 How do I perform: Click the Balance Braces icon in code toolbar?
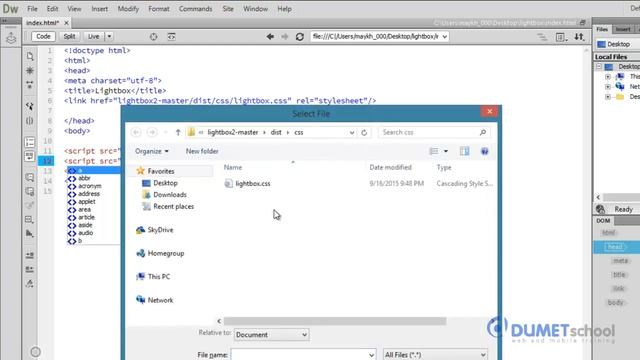tap(30, 121)
